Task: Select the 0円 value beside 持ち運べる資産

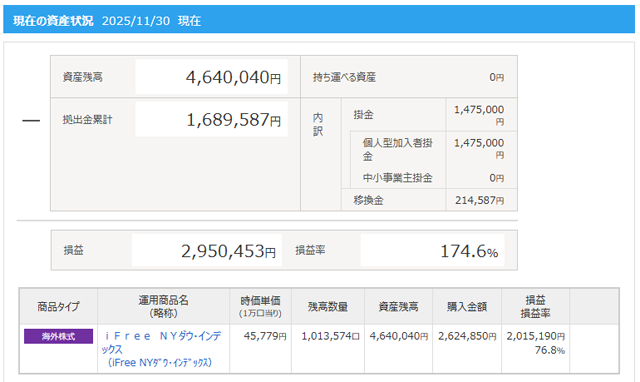Action: tap(496, 77)
